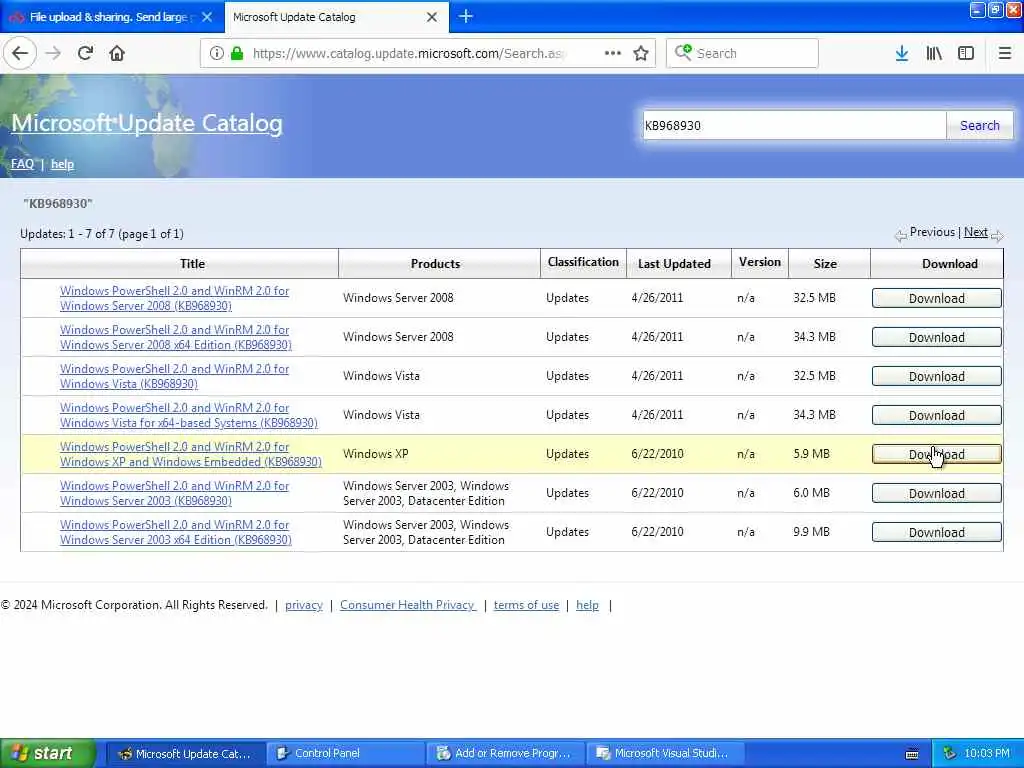Open Windows Server 2003 x64 Edition update link
This screenshot has height=768, width=1024.
176,532
